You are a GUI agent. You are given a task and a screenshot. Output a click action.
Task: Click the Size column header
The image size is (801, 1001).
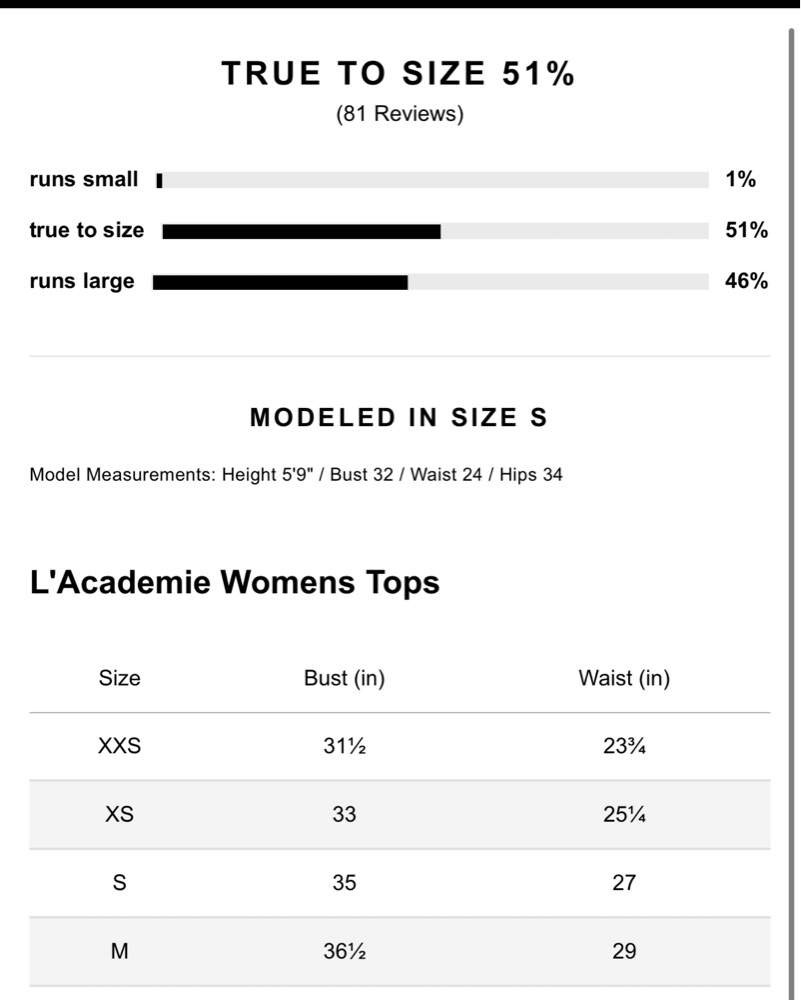119,678
